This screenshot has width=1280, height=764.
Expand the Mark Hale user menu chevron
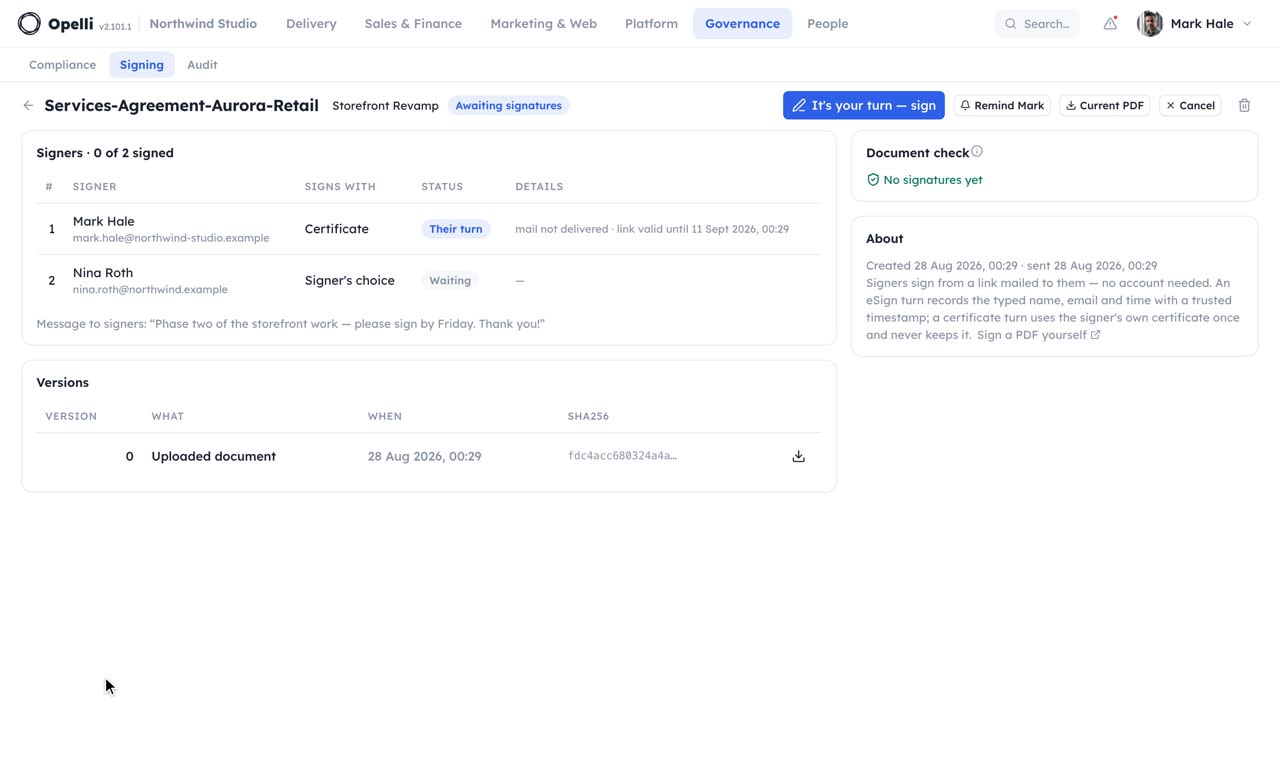click(1247, 23)
